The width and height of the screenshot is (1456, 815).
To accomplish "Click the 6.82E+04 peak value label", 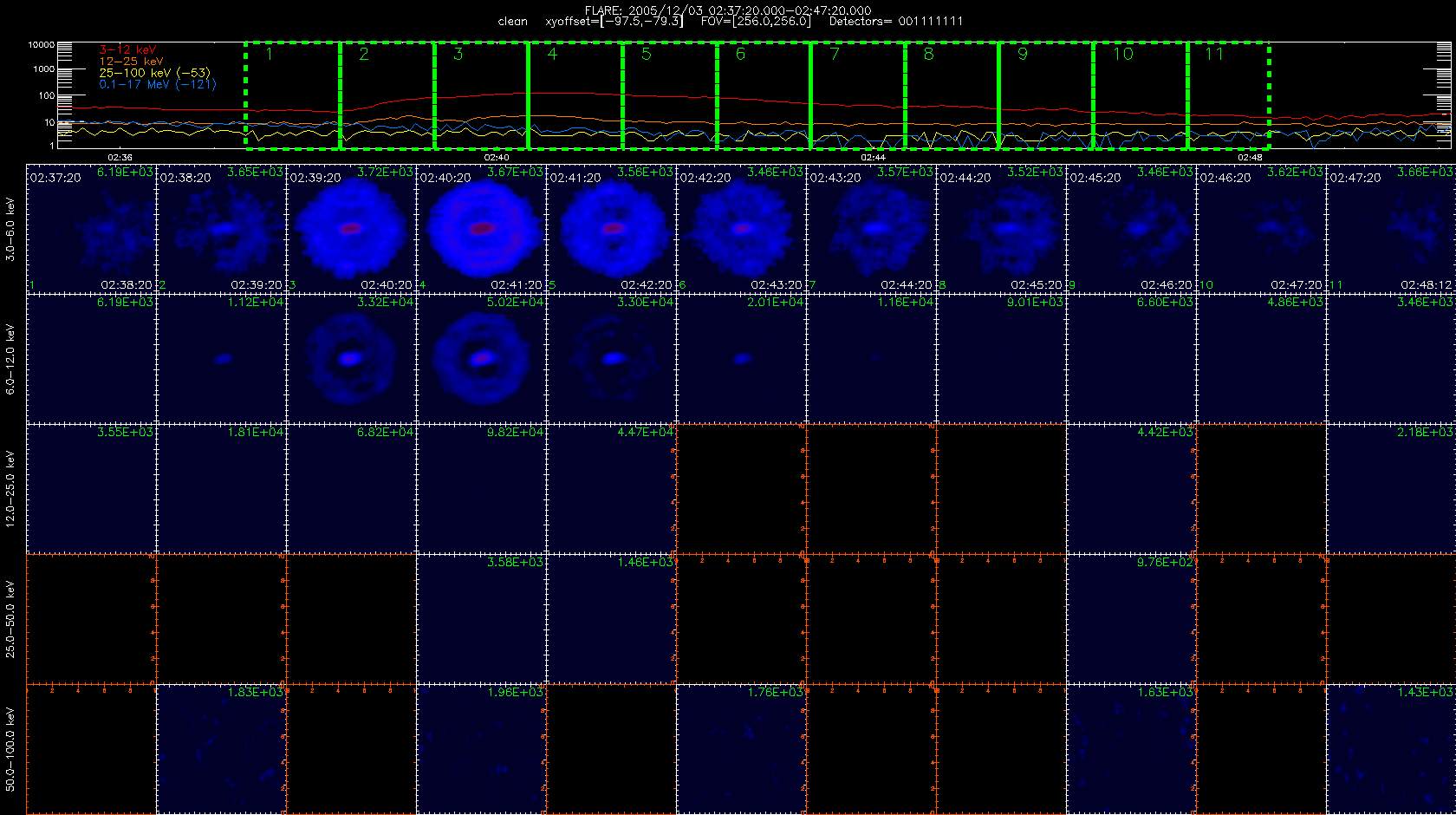I will pyautogui.click(x=385, y=432).
